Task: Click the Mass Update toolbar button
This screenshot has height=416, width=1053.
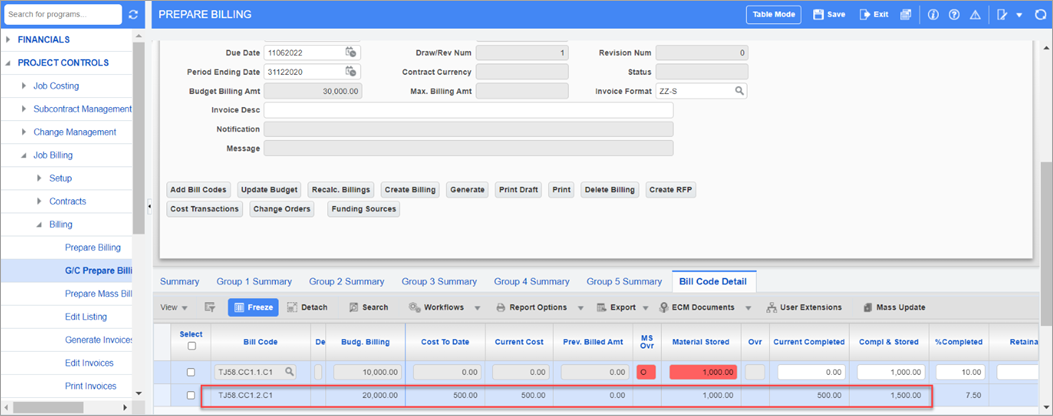Action: click(x=894, y=307)
